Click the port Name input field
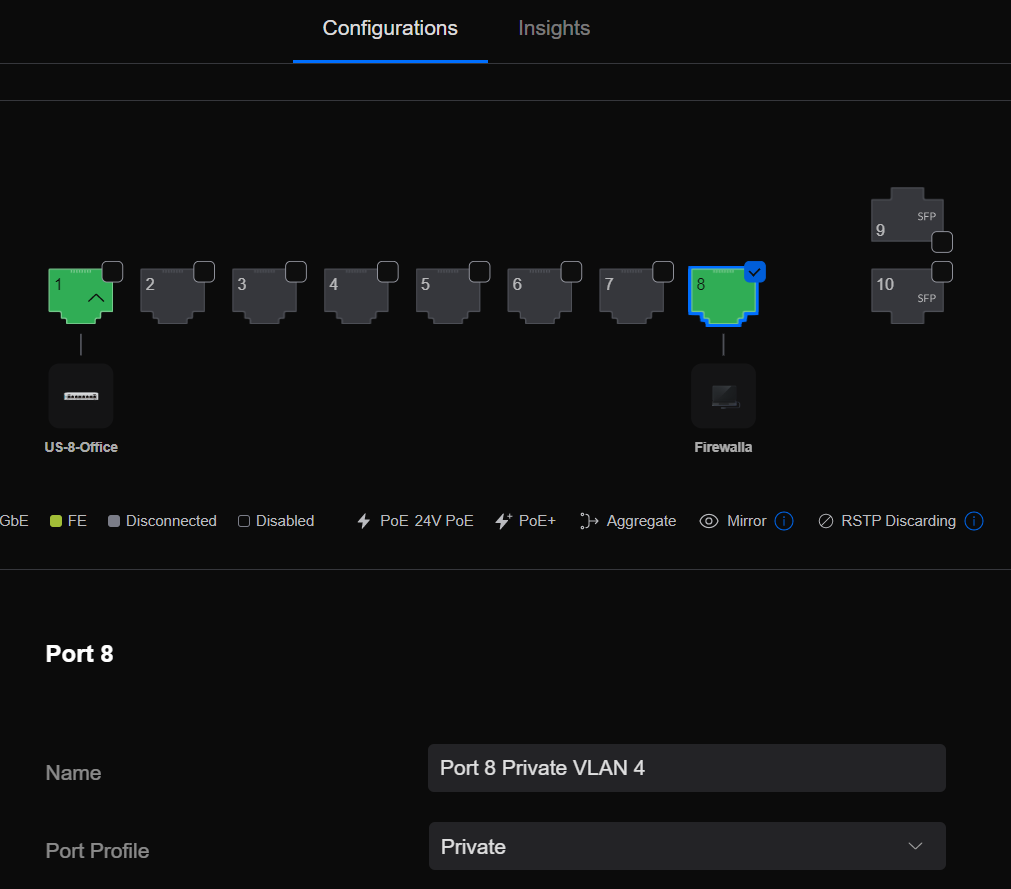 pos(686,768)
